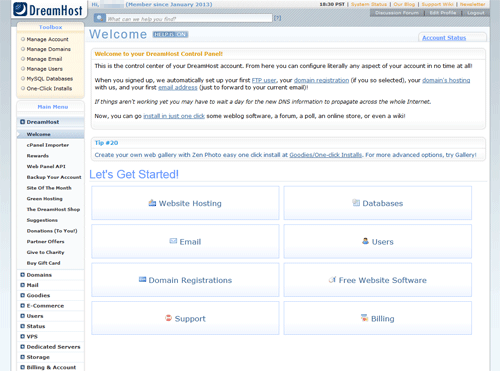The width and height of the screenshot is (500, 371).
Task: Open System Status in top bar
Action: click(x=369, y=4)
